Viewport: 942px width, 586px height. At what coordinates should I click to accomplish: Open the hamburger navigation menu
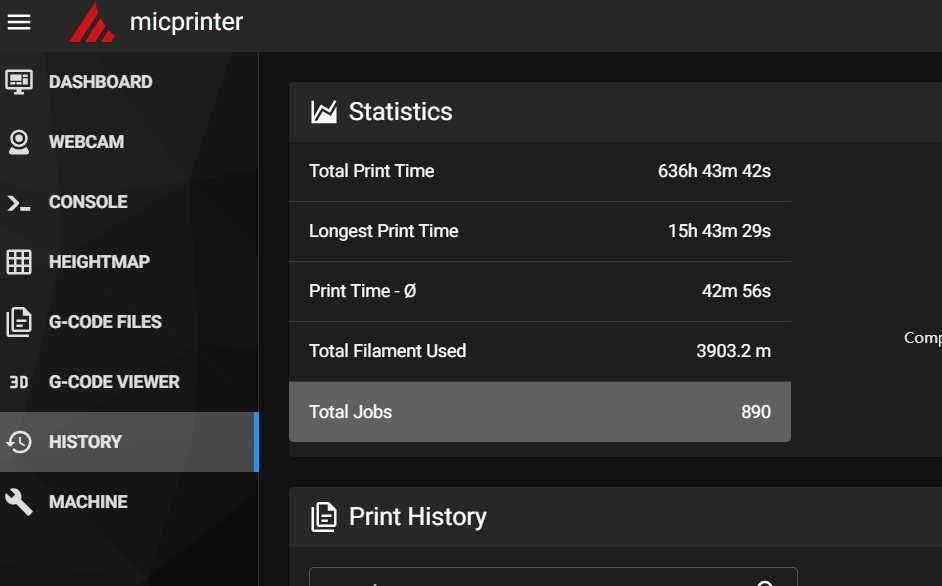(x=19, y=22)
